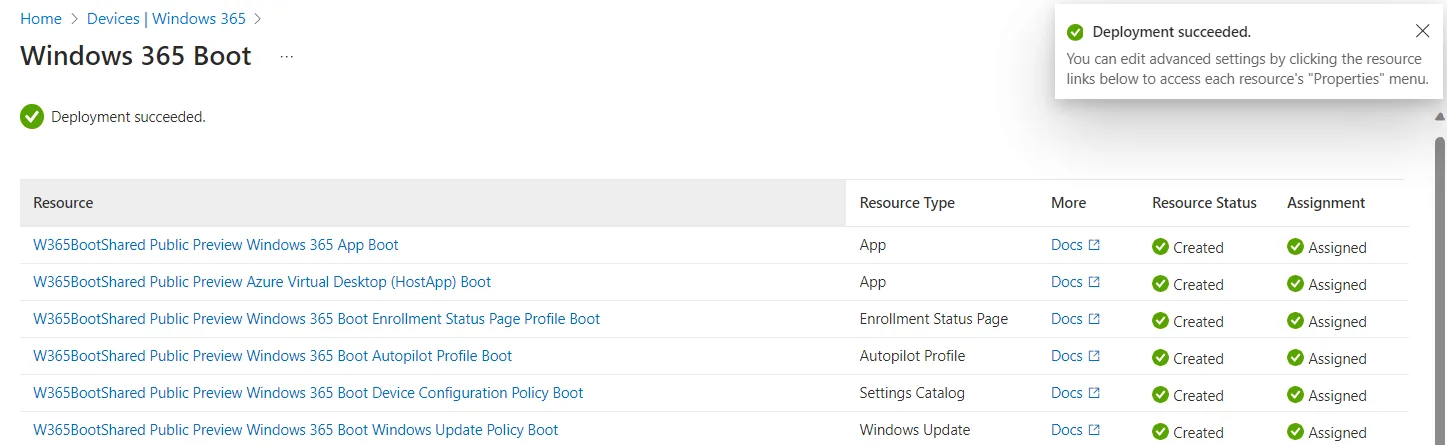Screen dimensions: 1447x445
Task: Go to Home breadcrumb
Action: (41, 19)
